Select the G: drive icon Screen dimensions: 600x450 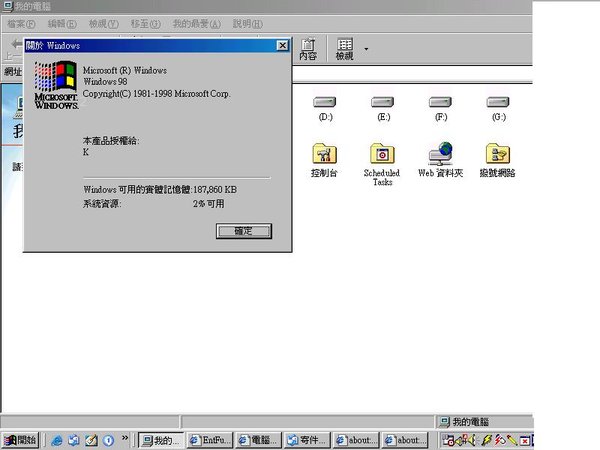tap(498, 109)
